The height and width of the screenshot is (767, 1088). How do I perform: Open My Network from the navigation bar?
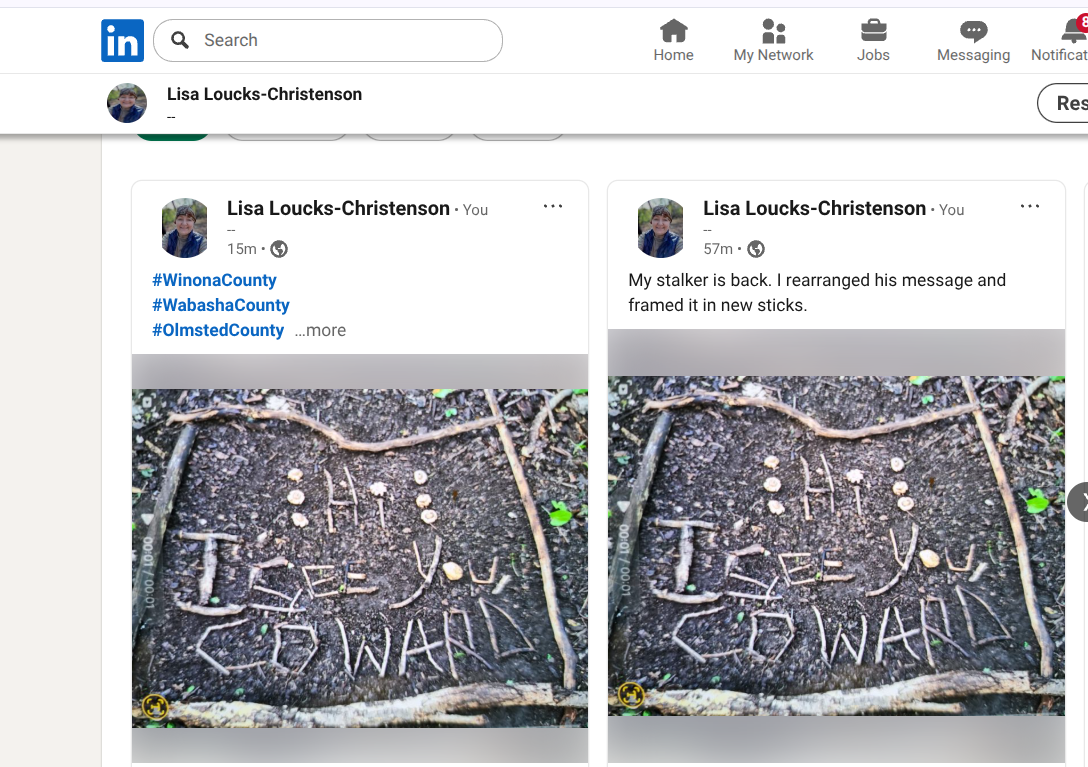click(x=773, y=40)
